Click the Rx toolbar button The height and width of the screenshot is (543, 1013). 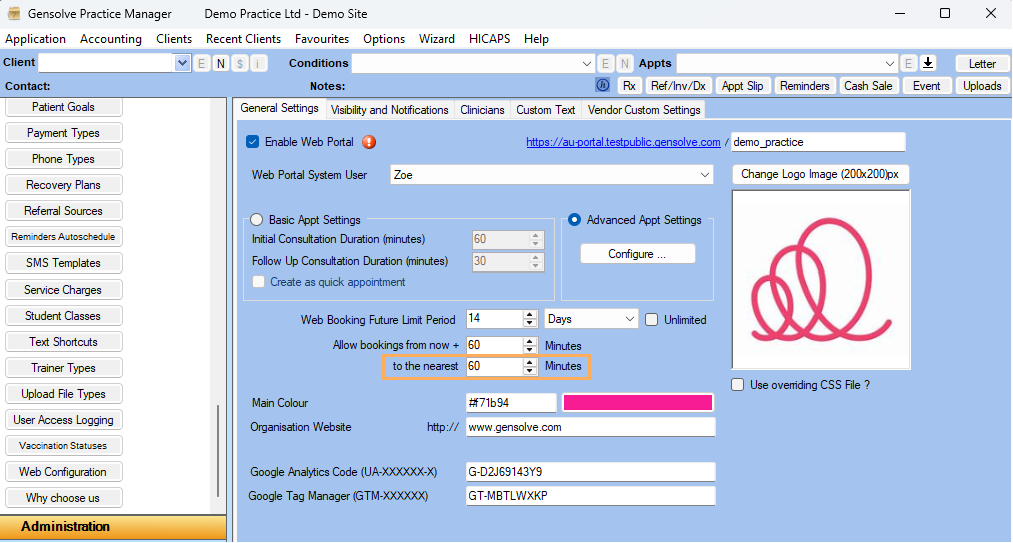629,86
